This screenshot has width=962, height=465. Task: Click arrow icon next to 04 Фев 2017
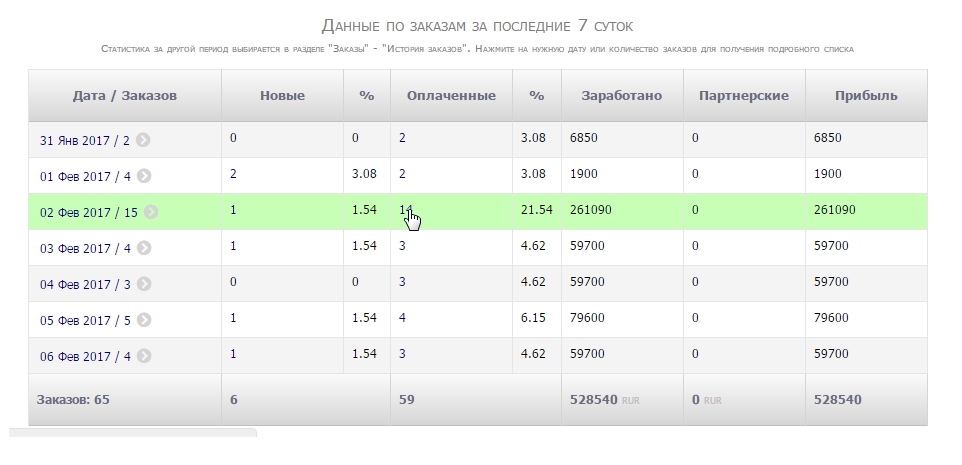[144, 284]
